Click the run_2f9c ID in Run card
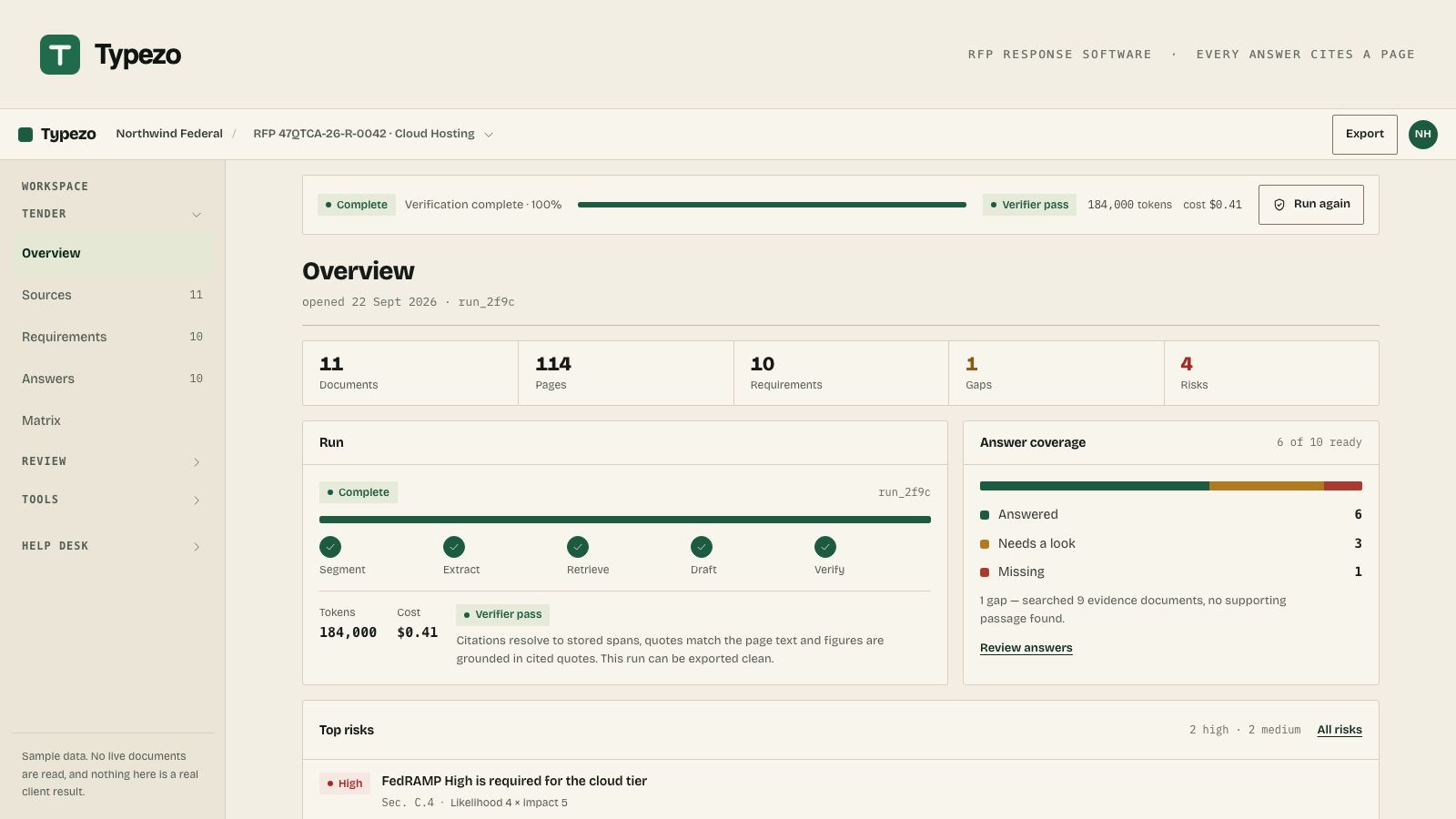This screenshot has width=1456, height=819. [x=905, y=492]
